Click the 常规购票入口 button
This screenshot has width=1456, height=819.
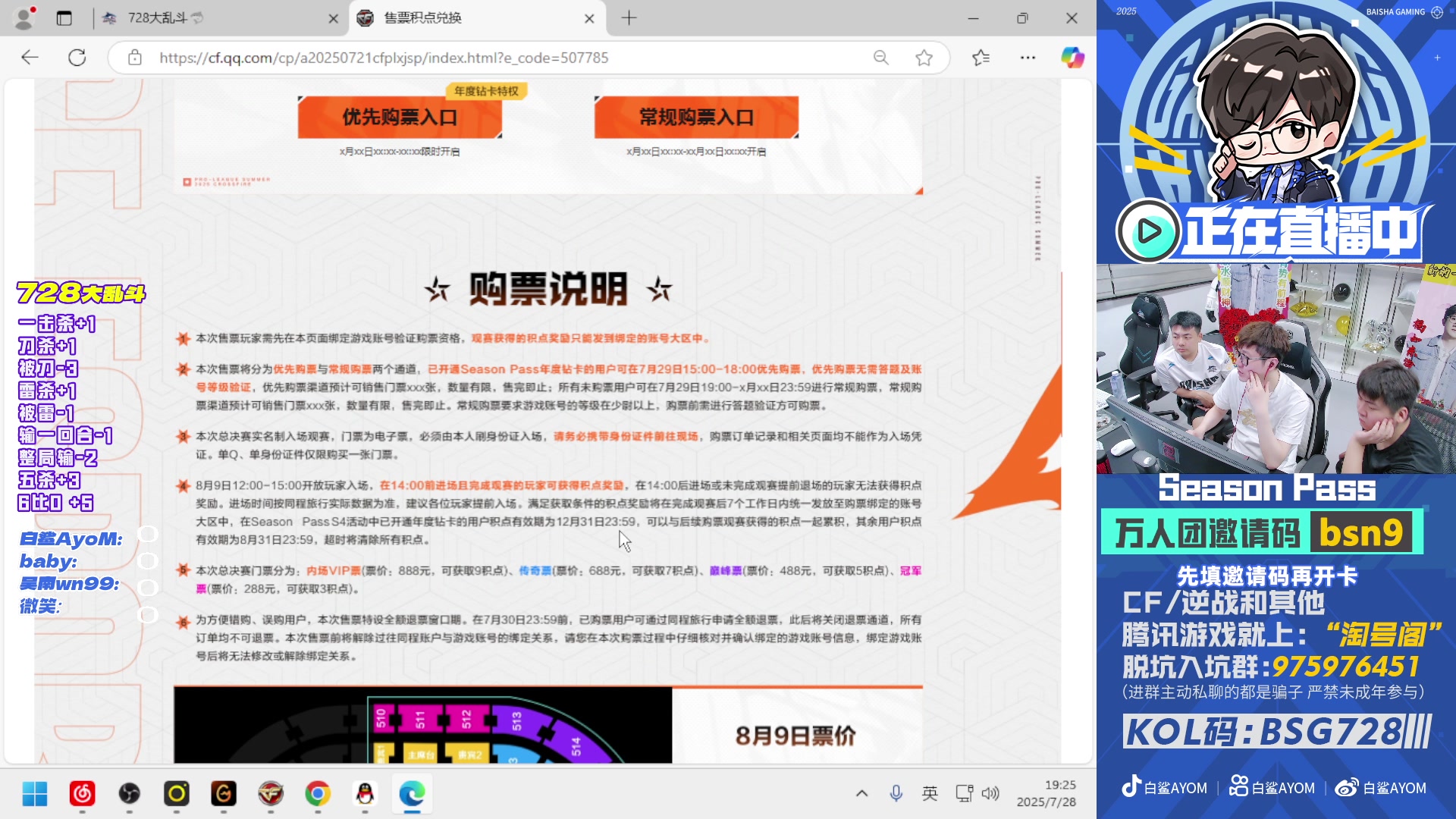pos(696,118)
